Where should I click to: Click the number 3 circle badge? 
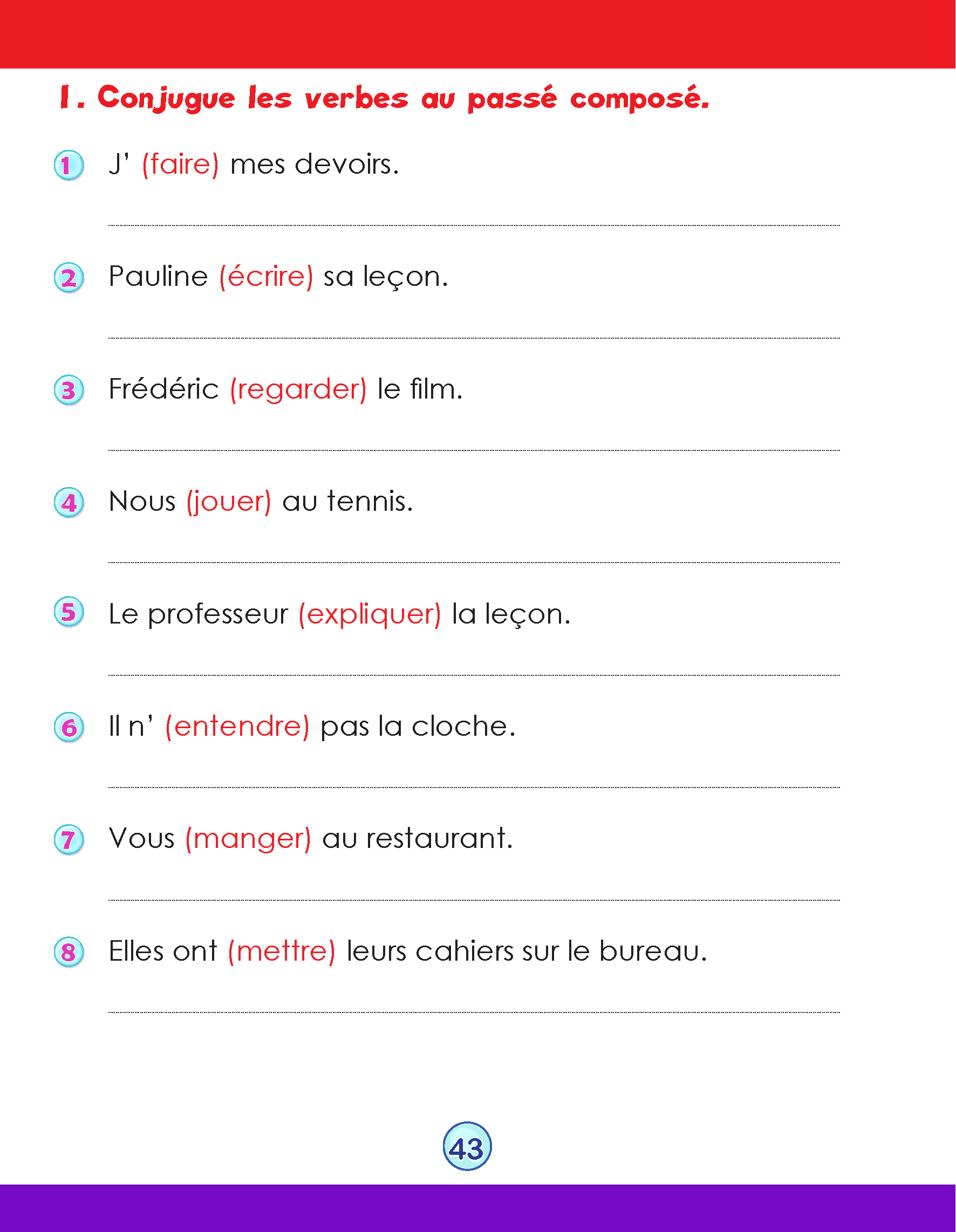[x=69, y=390]
